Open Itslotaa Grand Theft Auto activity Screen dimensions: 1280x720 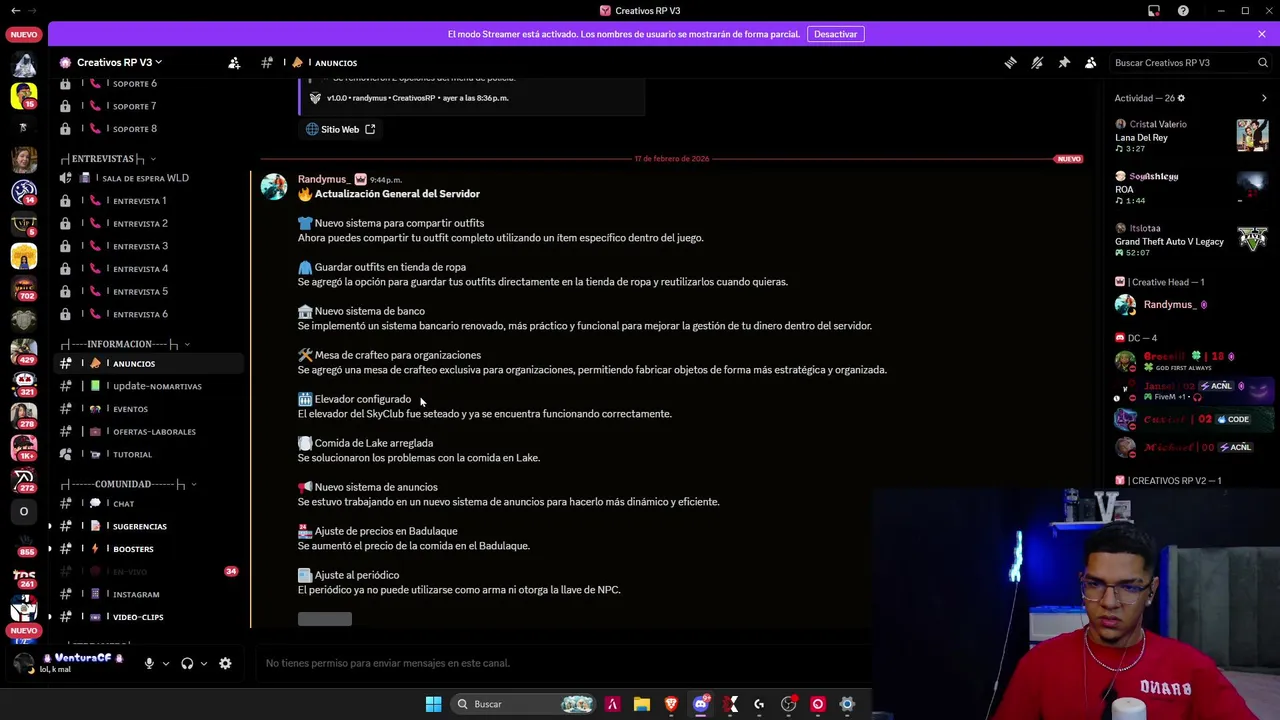coord(1191,240)
